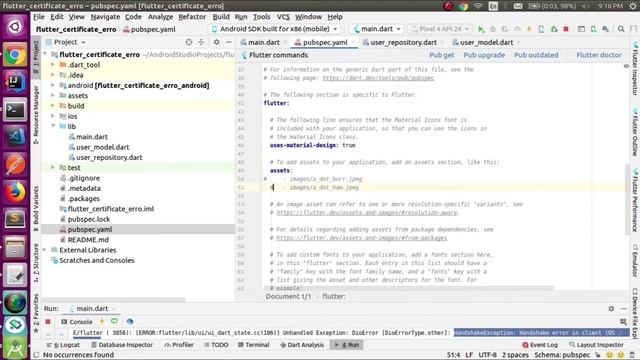The width and height of the screenshot is (640, 360).
Task: Stop process red square in Run panel
Action: point(48,322)
